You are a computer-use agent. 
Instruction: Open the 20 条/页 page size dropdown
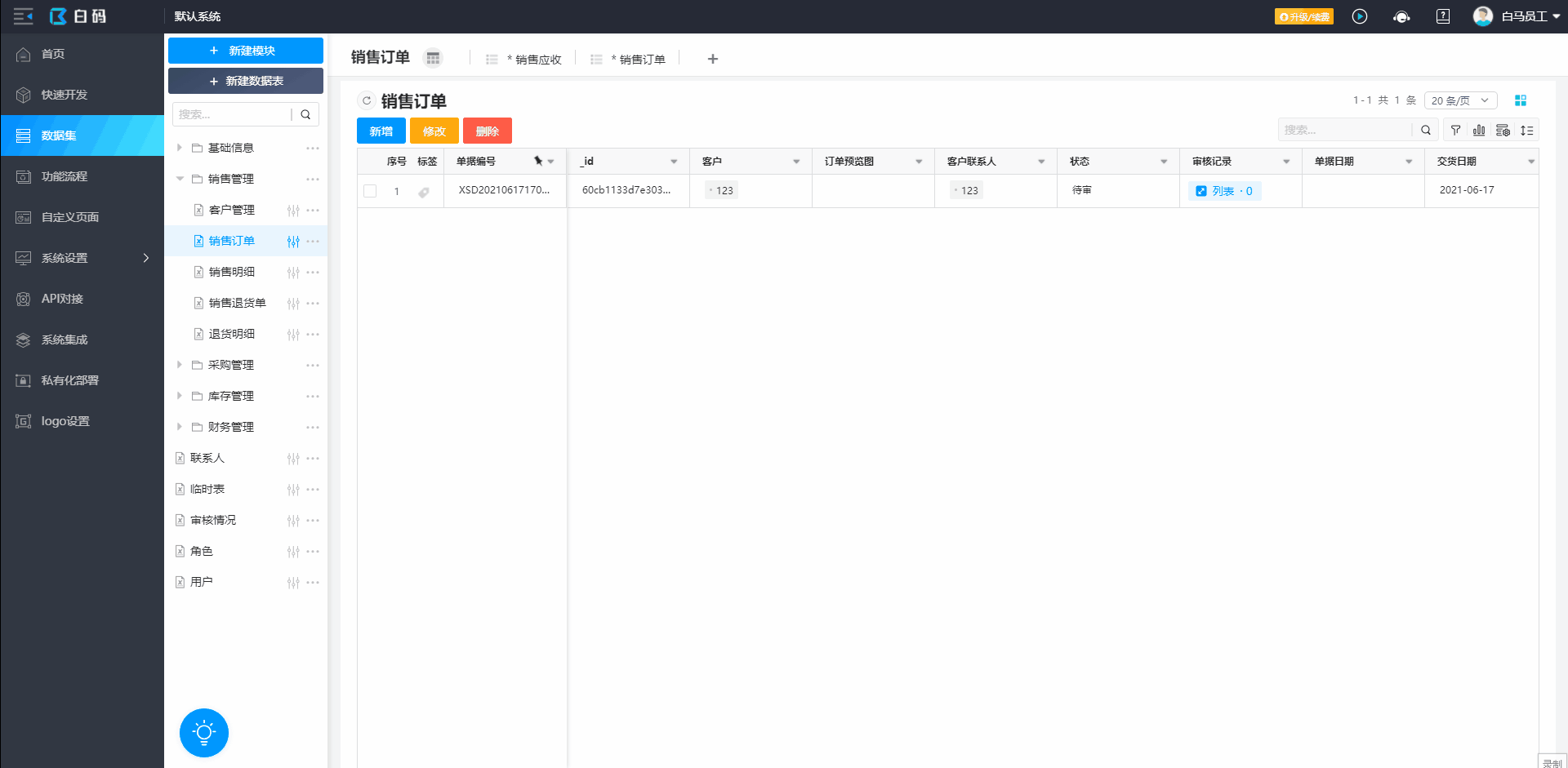point(1460,100)
